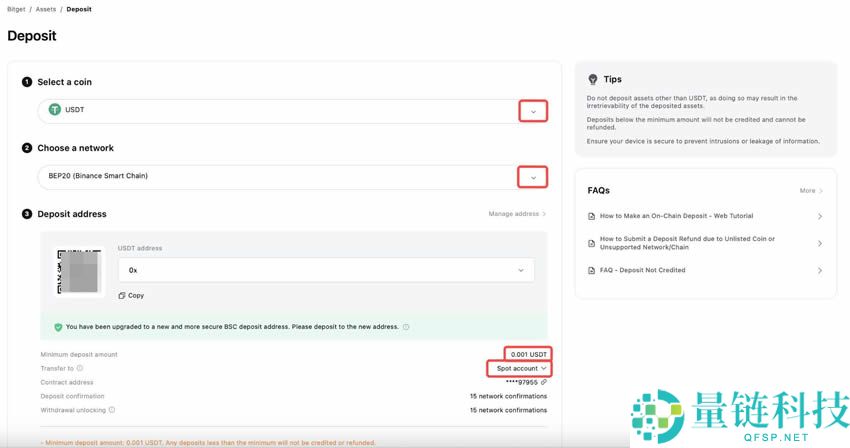Open the BEP20 network dropdown chevron

[533, 177]
